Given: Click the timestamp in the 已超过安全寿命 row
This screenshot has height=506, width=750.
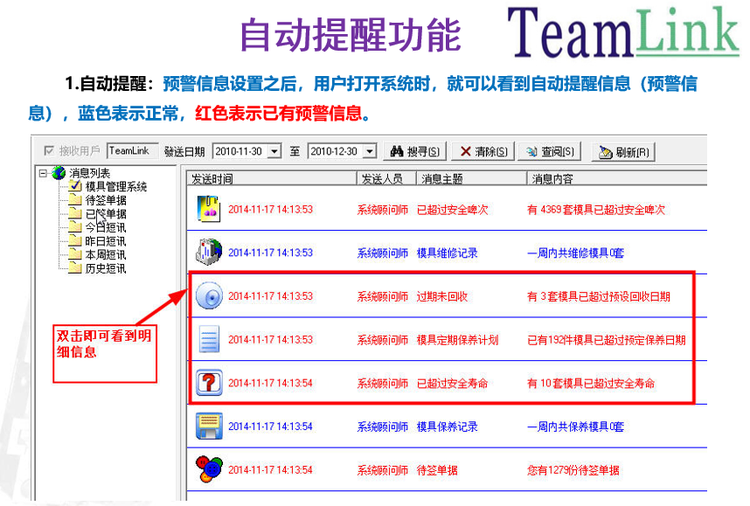Looking at the screenshot, I should (x=270, y=383).
